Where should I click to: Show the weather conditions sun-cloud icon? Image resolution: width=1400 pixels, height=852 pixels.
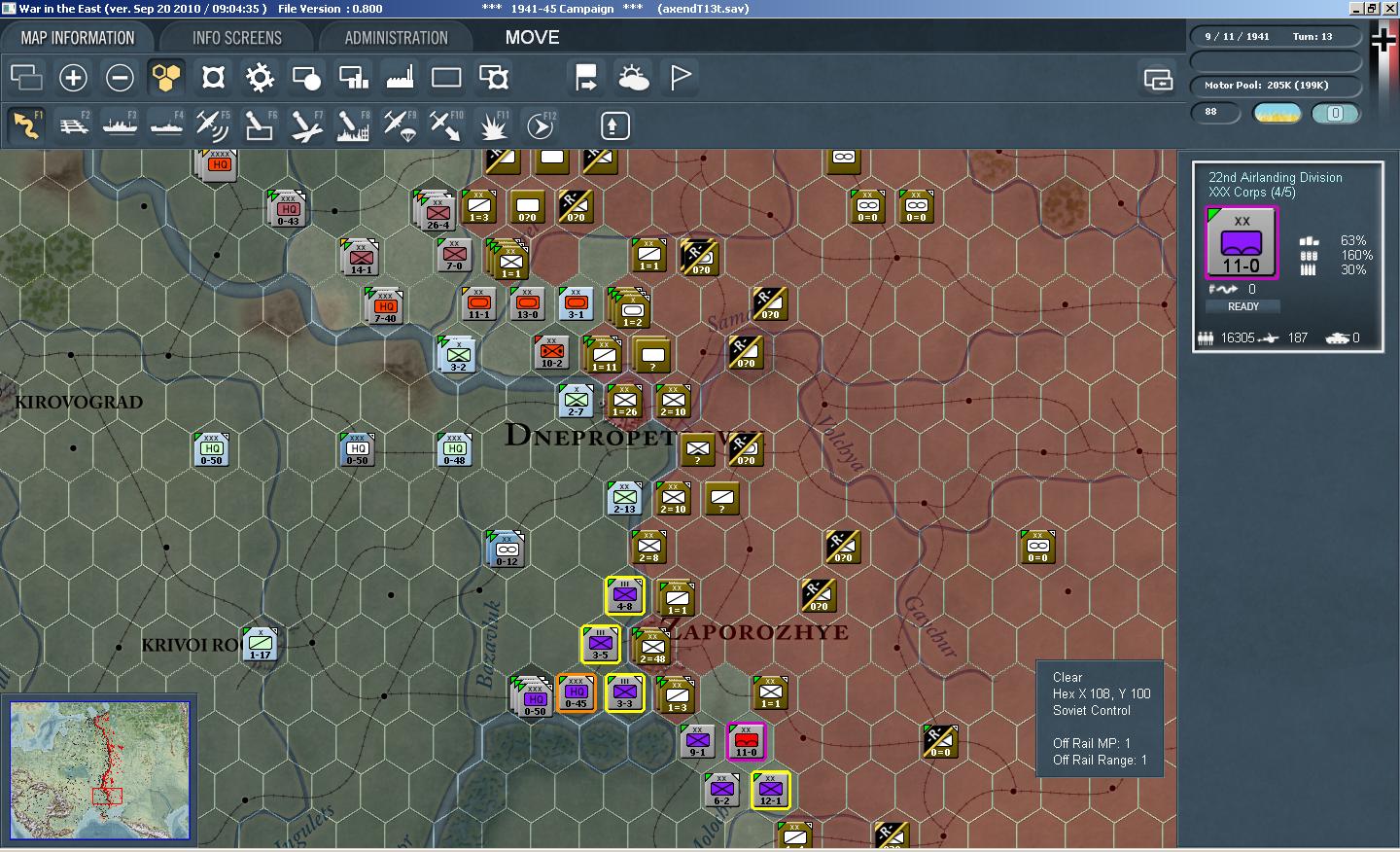[x=633, y=78]
